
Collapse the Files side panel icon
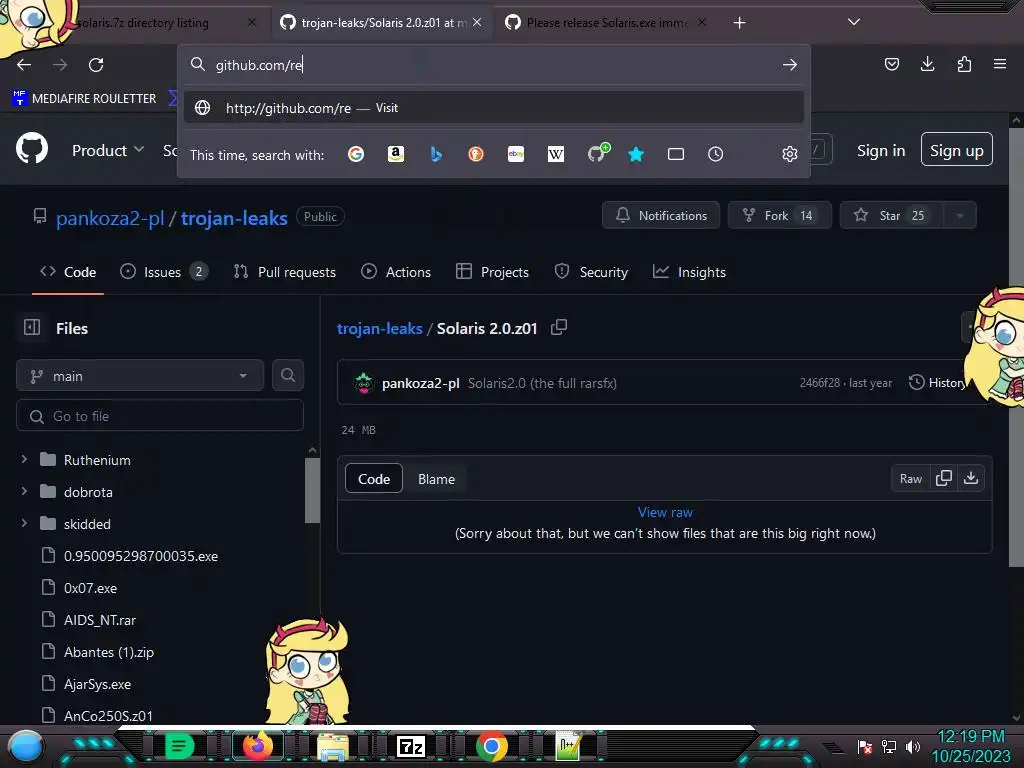click(32, 327)
